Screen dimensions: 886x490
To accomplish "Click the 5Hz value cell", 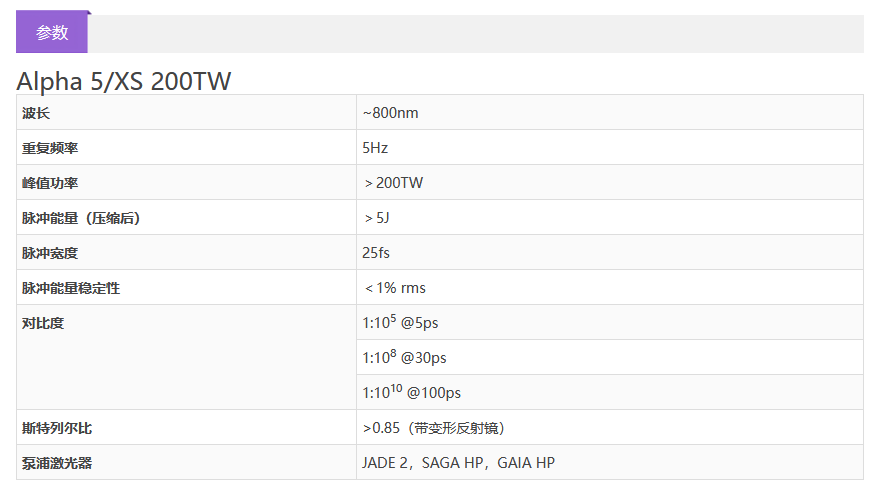I will [375, 148].
